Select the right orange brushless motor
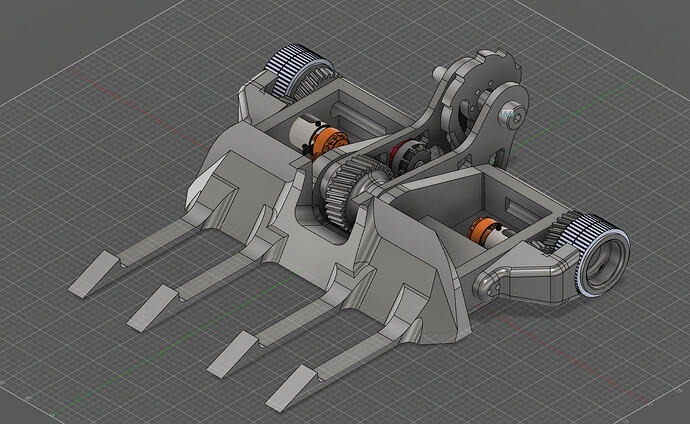The height and width of the screenshot is (424, 690). point(484,230)
